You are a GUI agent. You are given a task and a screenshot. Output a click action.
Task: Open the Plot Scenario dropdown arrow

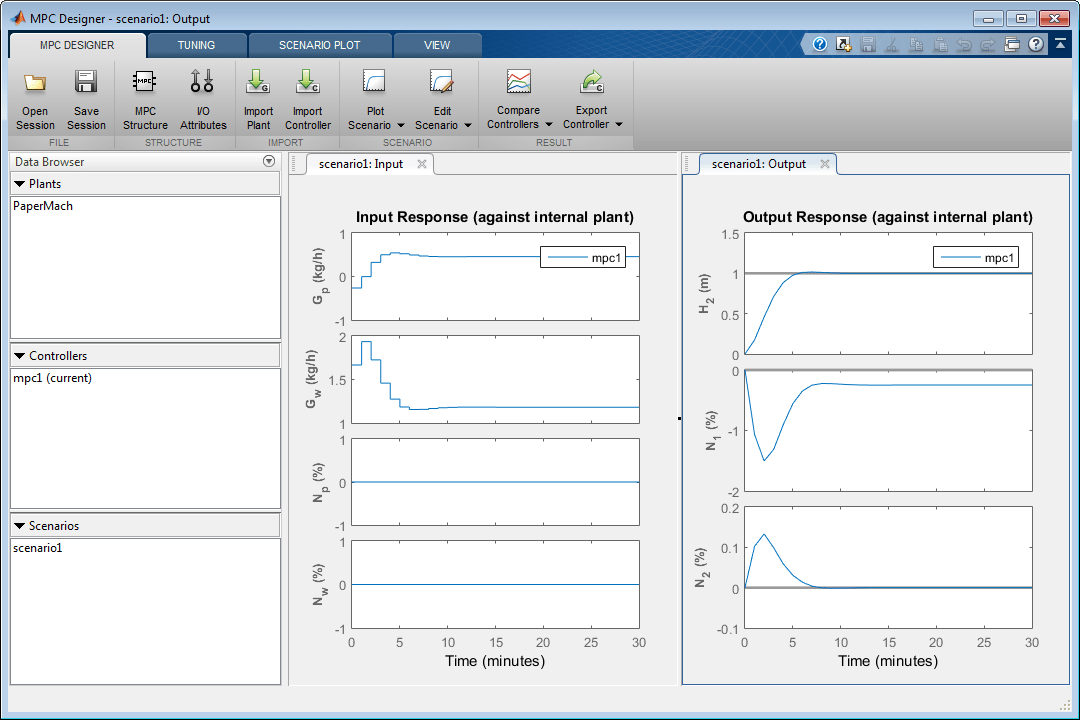(401, 125)
